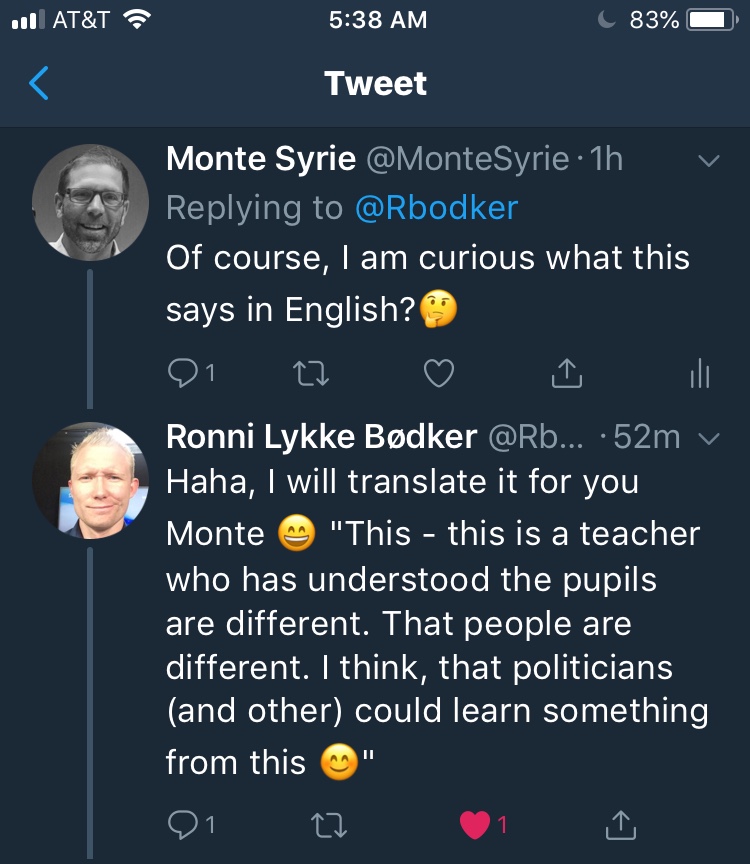View analytics for Monte Syrie's tweet
The image size is (750, 864).
[700, 373]
